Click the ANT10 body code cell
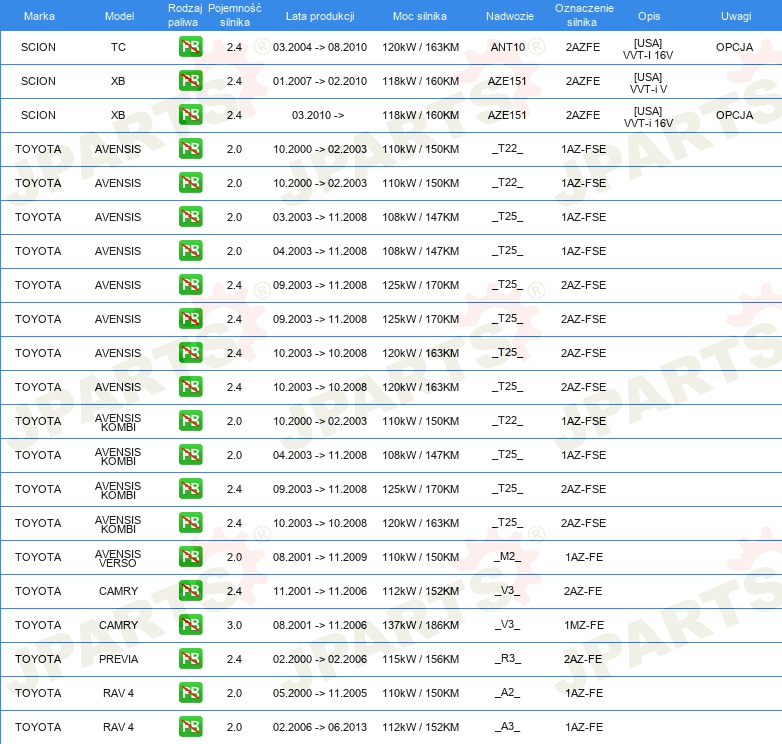782x744 pixels. point(507,47)
